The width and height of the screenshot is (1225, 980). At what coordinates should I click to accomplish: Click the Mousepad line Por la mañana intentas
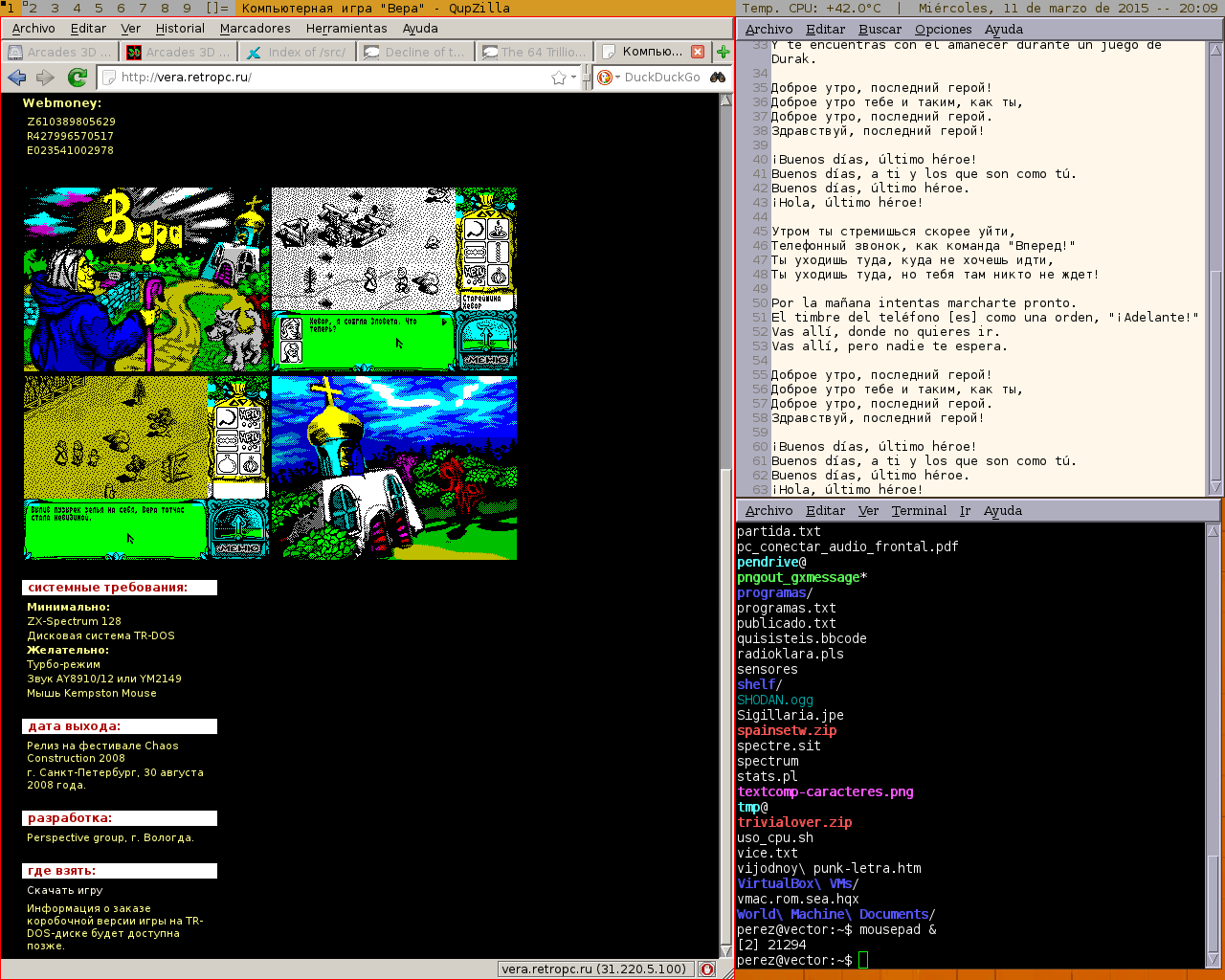click(x=924, y=303)
